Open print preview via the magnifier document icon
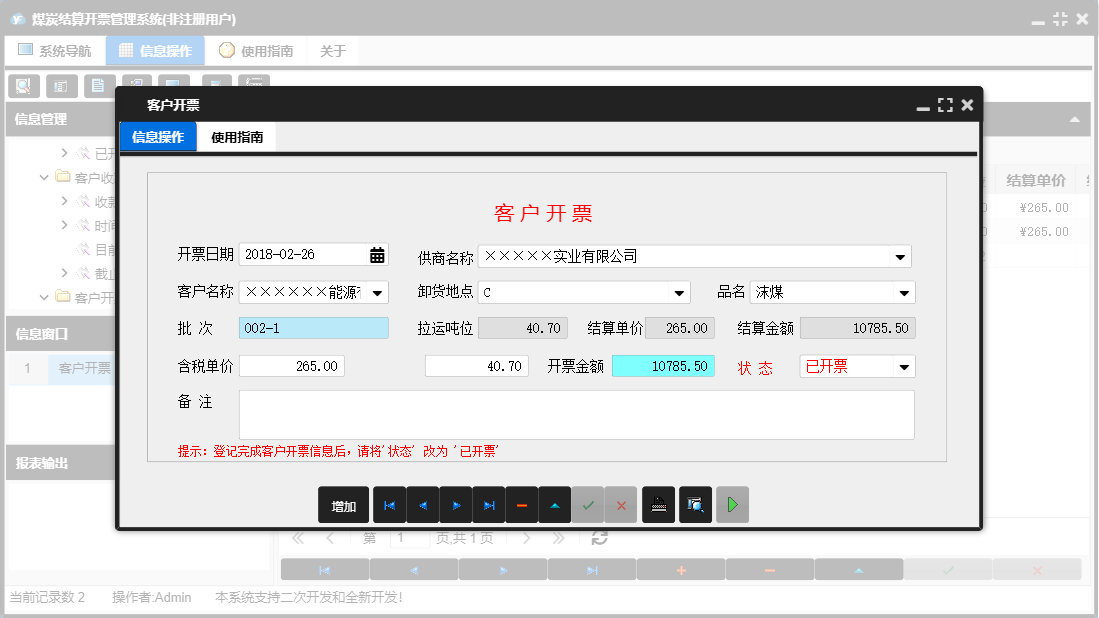Image resolution: width=1099 pixels, height=618 pixels. (x=695, y=505)
